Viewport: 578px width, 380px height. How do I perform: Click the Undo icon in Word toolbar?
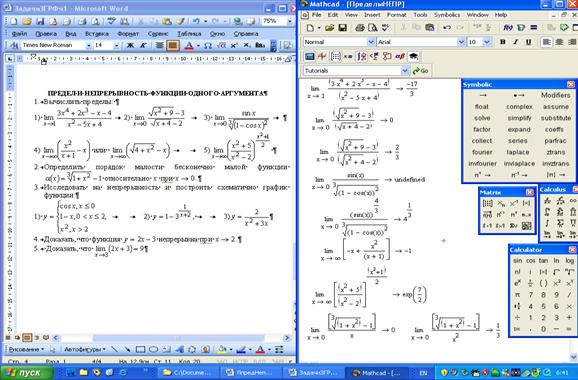(196, 21)
